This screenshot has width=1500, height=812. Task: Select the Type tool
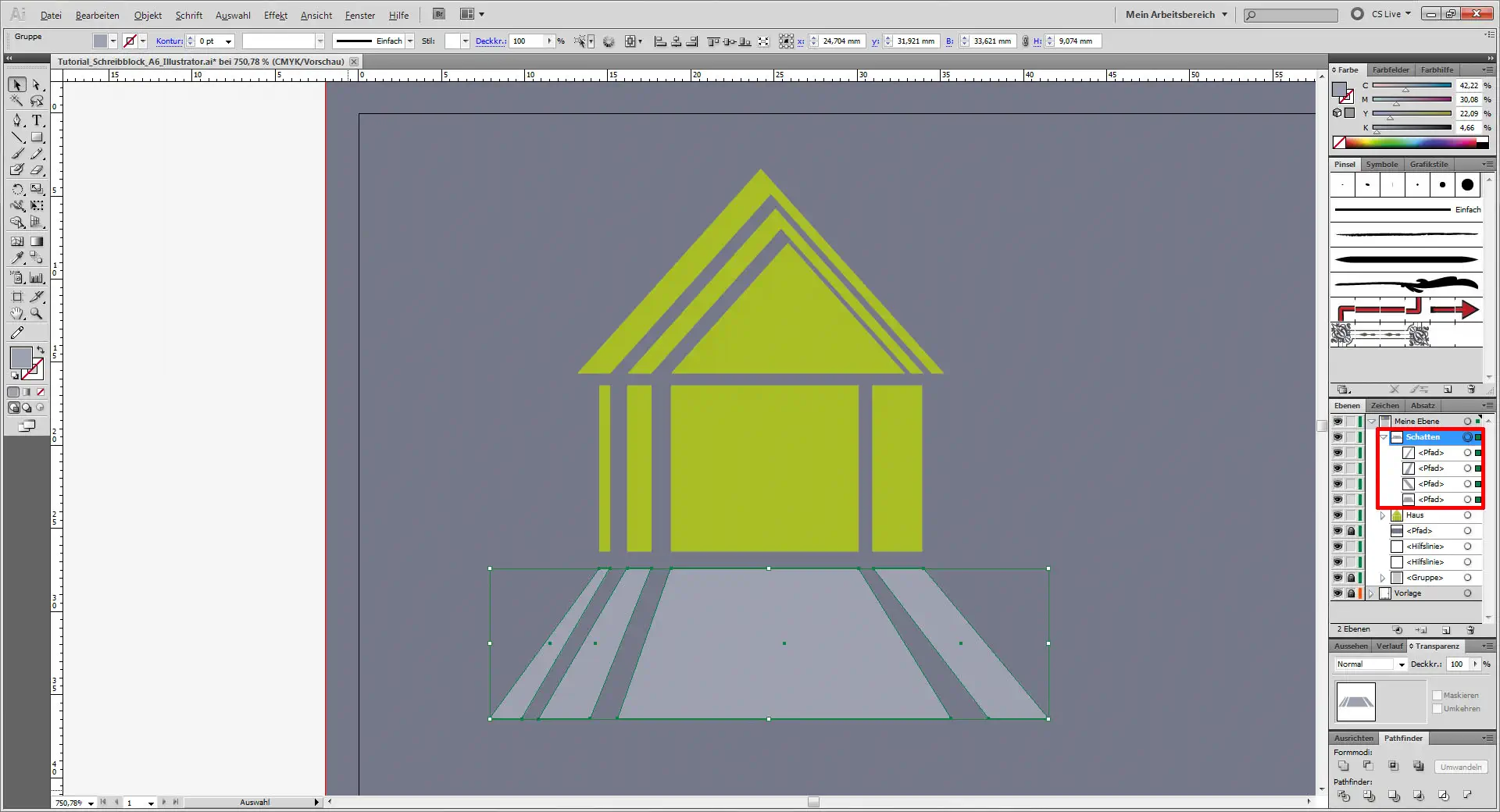click(x=36, y=121)
